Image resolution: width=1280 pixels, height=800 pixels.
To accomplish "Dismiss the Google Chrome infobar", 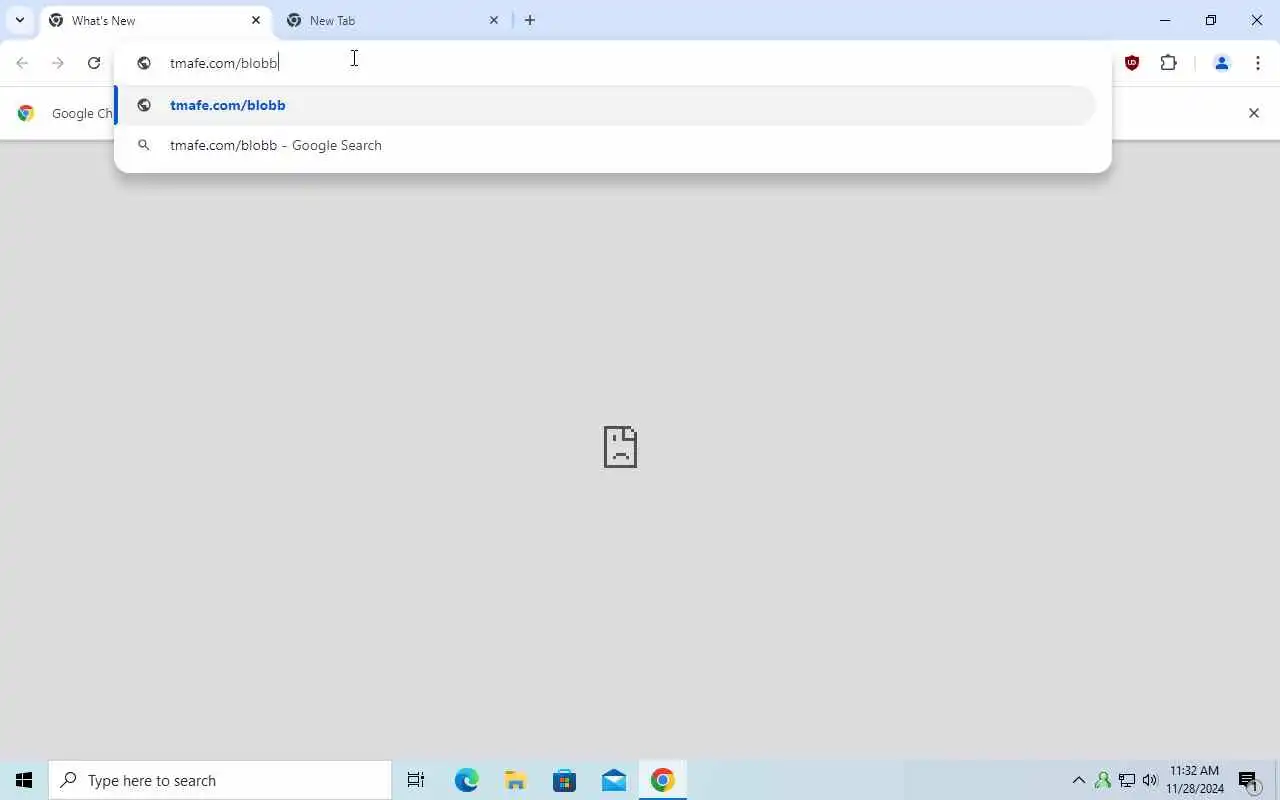I will tap(1253, 113).
